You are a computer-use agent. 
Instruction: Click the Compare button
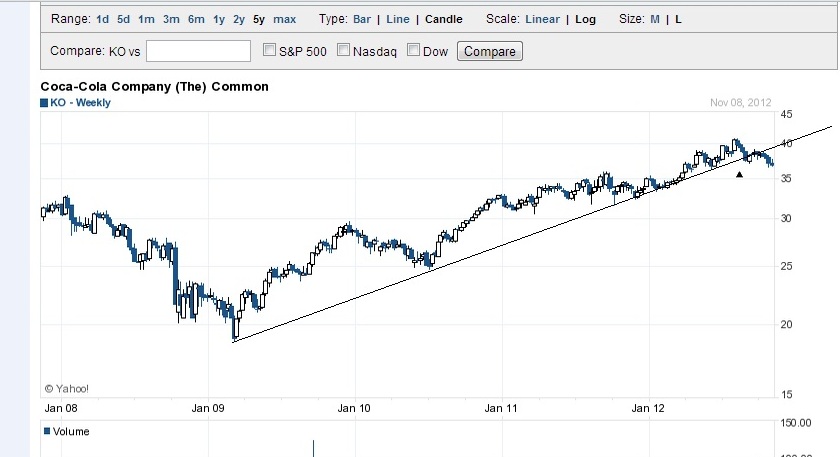tap(490, 52)
